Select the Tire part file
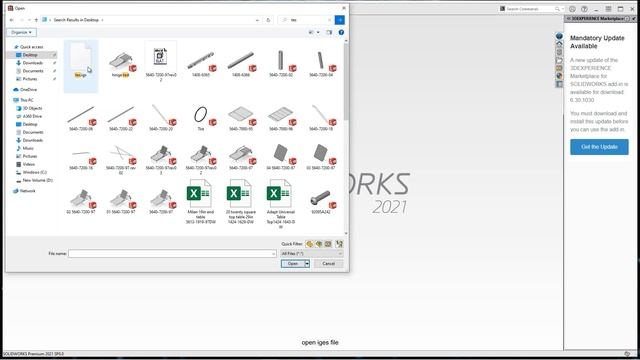Viewport: 640px width, 360px height. 200,117
